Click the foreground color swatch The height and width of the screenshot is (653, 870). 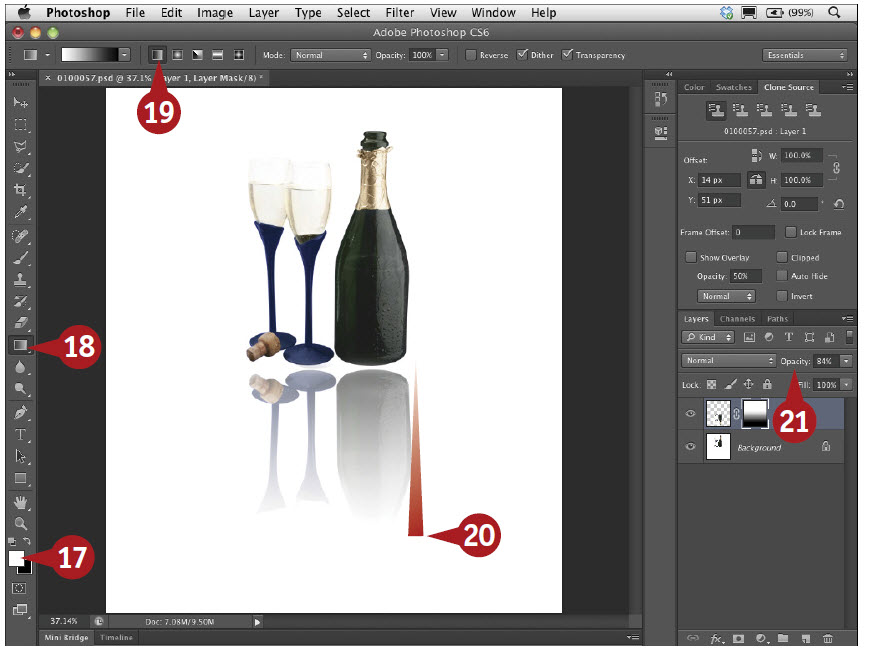[16, 558]
